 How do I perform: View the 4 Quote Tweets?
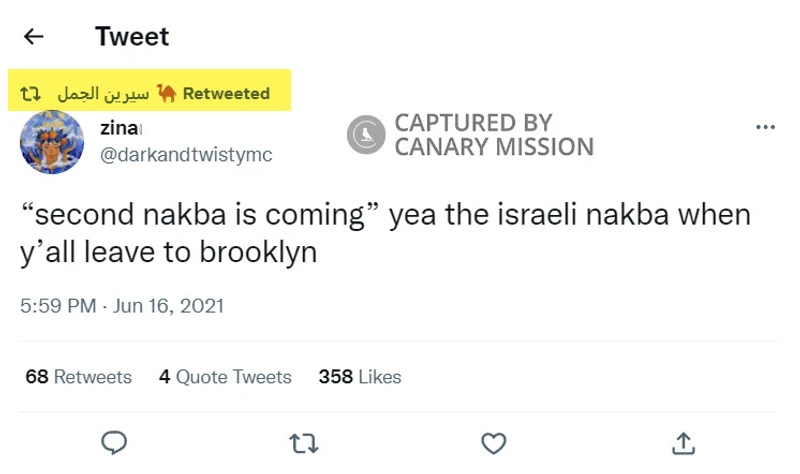(225, 377)
